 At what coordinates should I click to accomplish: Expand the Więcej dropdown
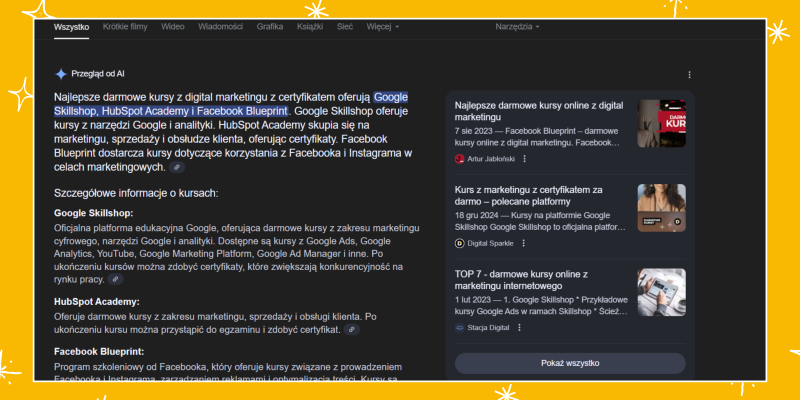point(383,26)
